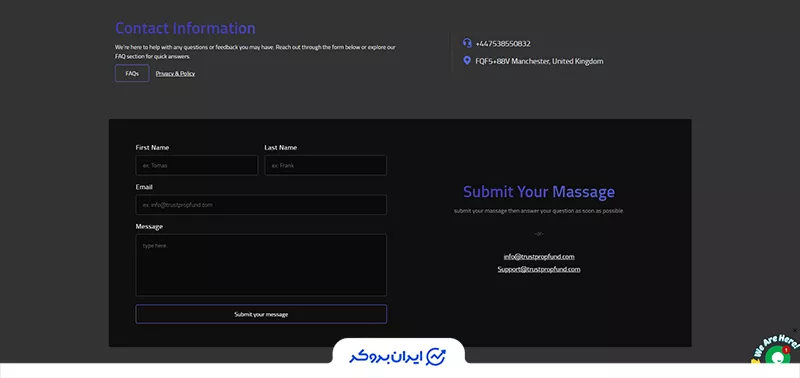Open the Privacy & Policy link

(175, 73)
